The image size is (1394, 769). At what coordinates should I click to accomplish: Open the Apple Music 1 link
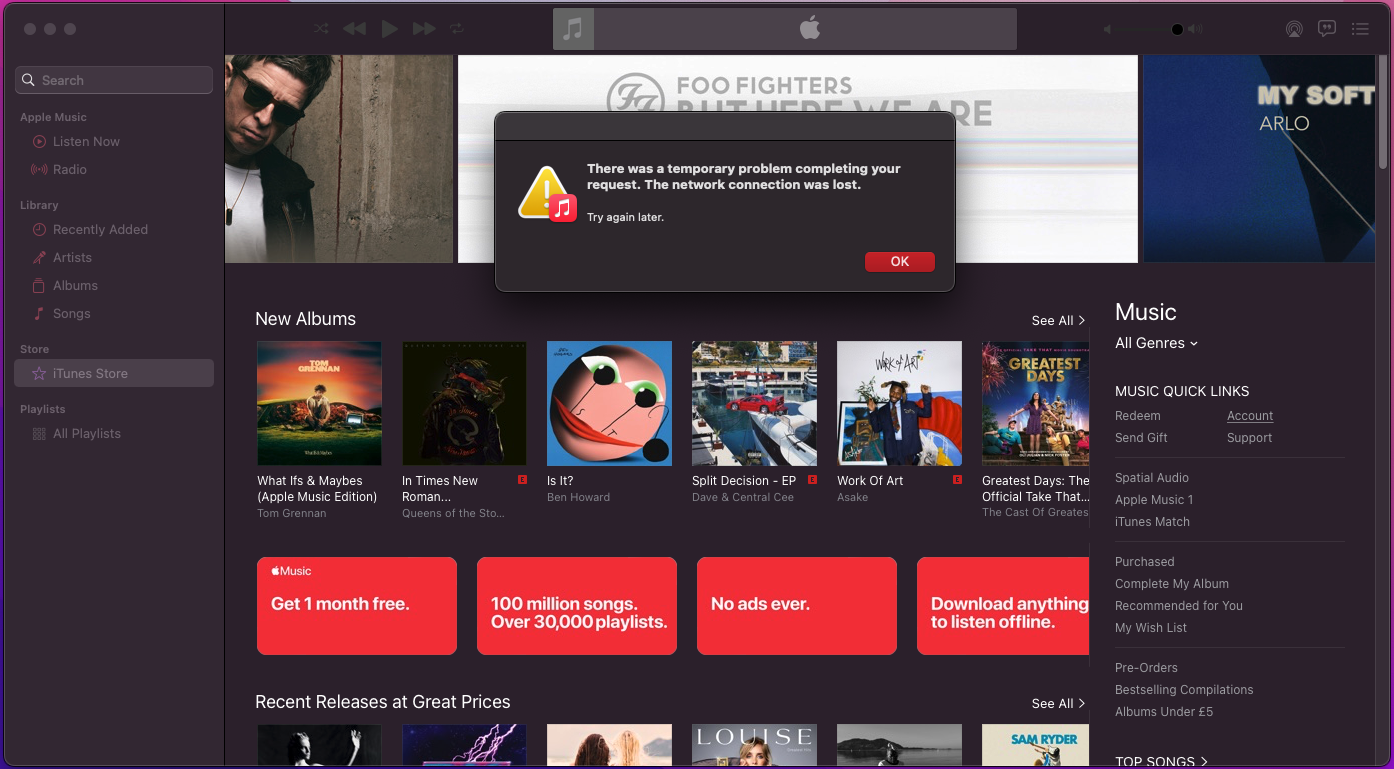point(1154,500)
